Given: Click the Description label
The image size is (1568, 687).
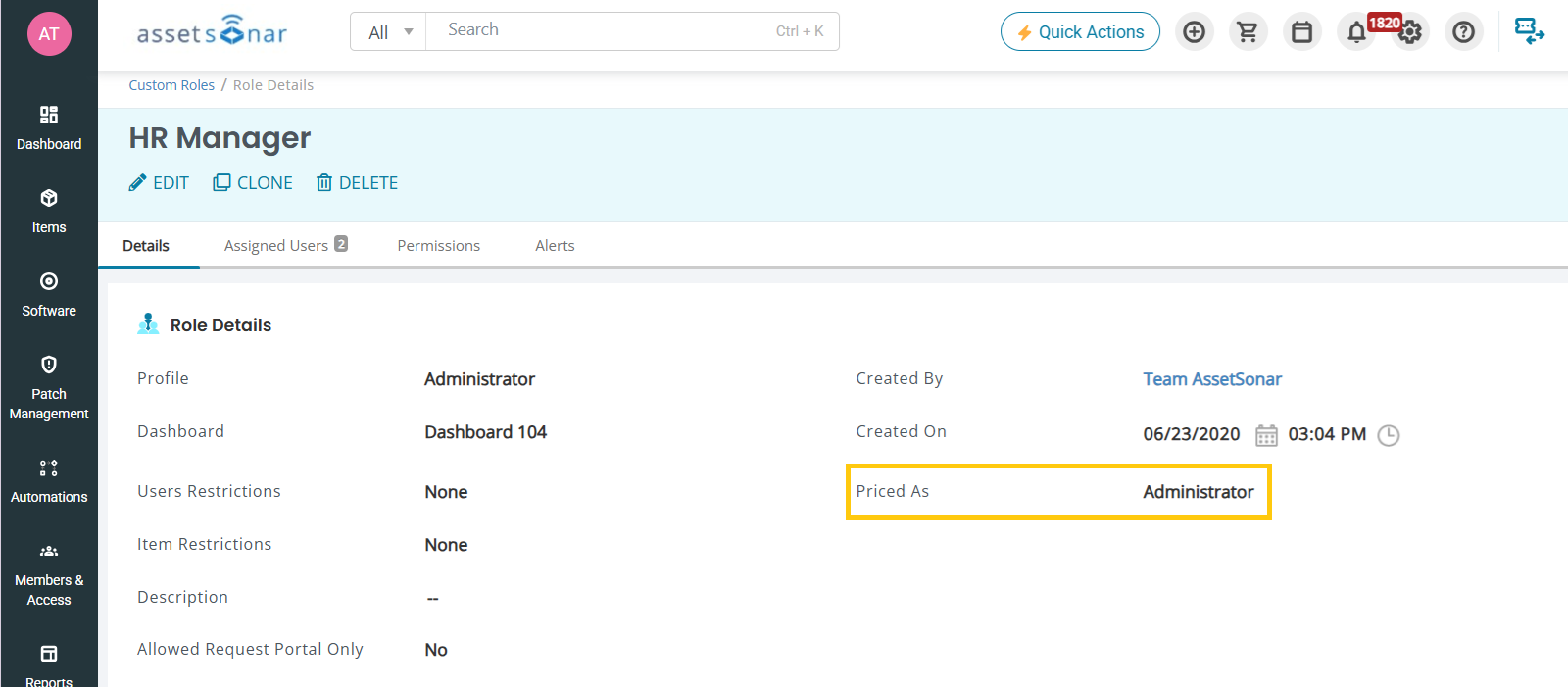Looking at the screenshot, I should [182, 597].
